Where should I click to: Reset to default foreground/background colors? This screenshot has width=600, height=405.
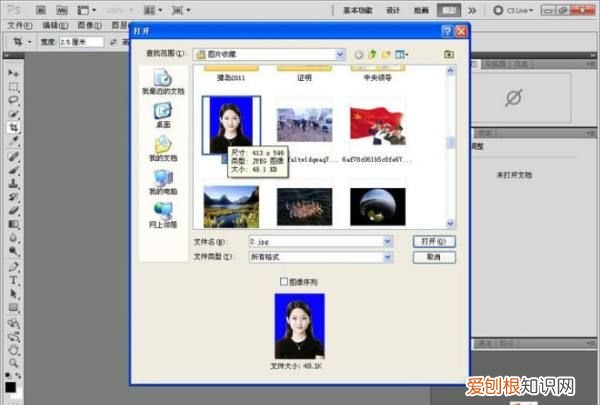pyautogui.click(x=7, y=376)
